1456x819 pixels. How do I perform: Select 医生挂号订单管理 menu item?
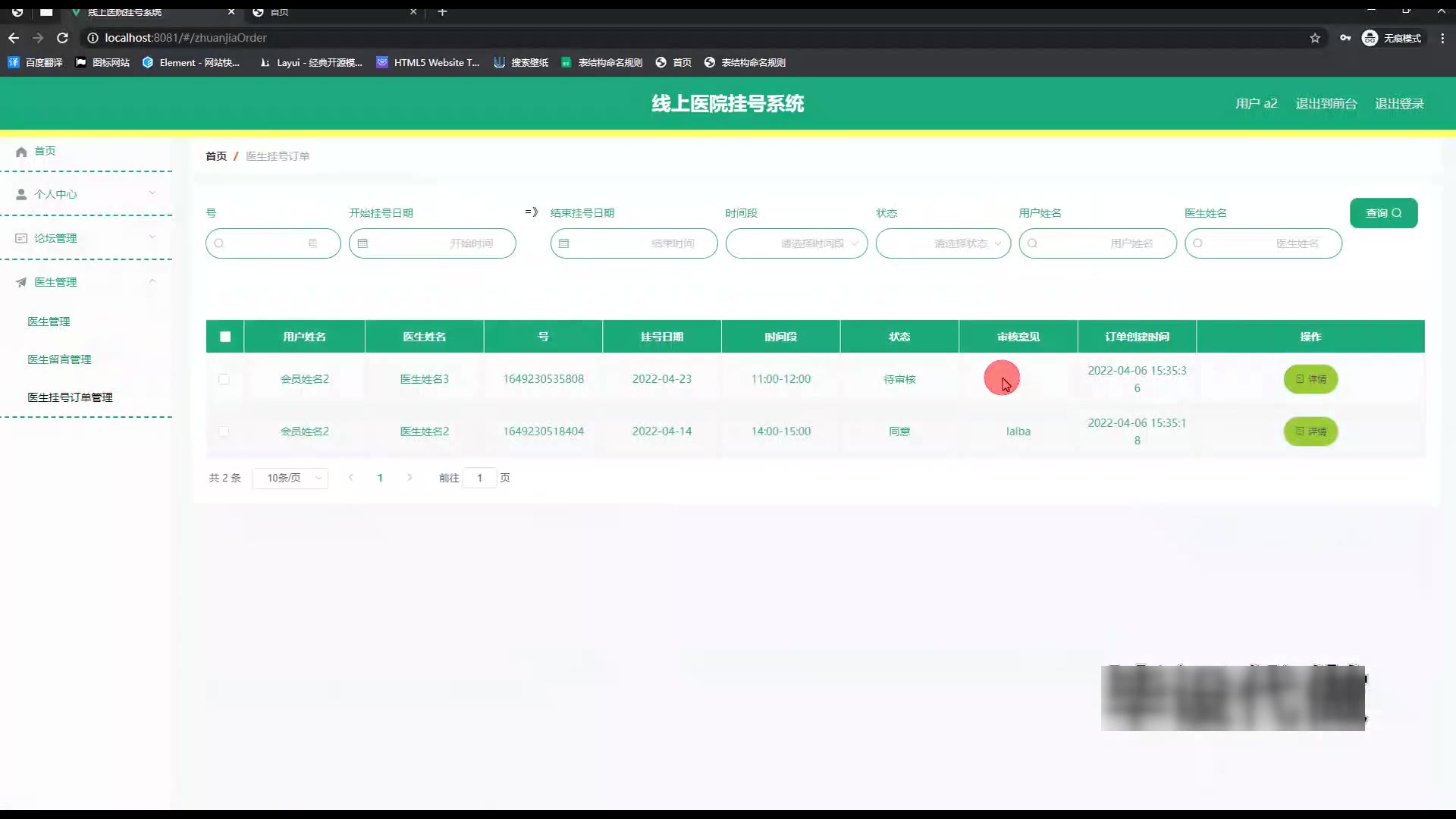[70, 397]
